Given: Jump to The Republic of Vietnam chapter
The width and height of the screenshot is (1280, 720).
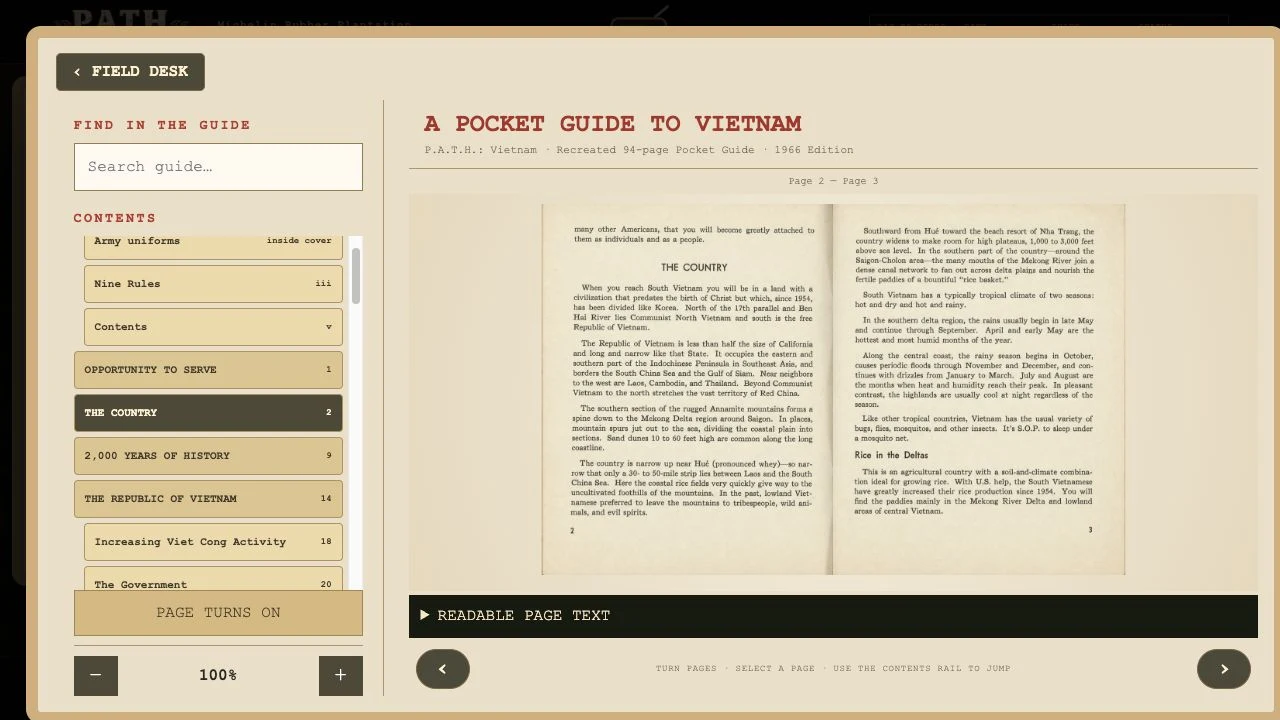Looking at the screenshot, I should pos(208,499).
